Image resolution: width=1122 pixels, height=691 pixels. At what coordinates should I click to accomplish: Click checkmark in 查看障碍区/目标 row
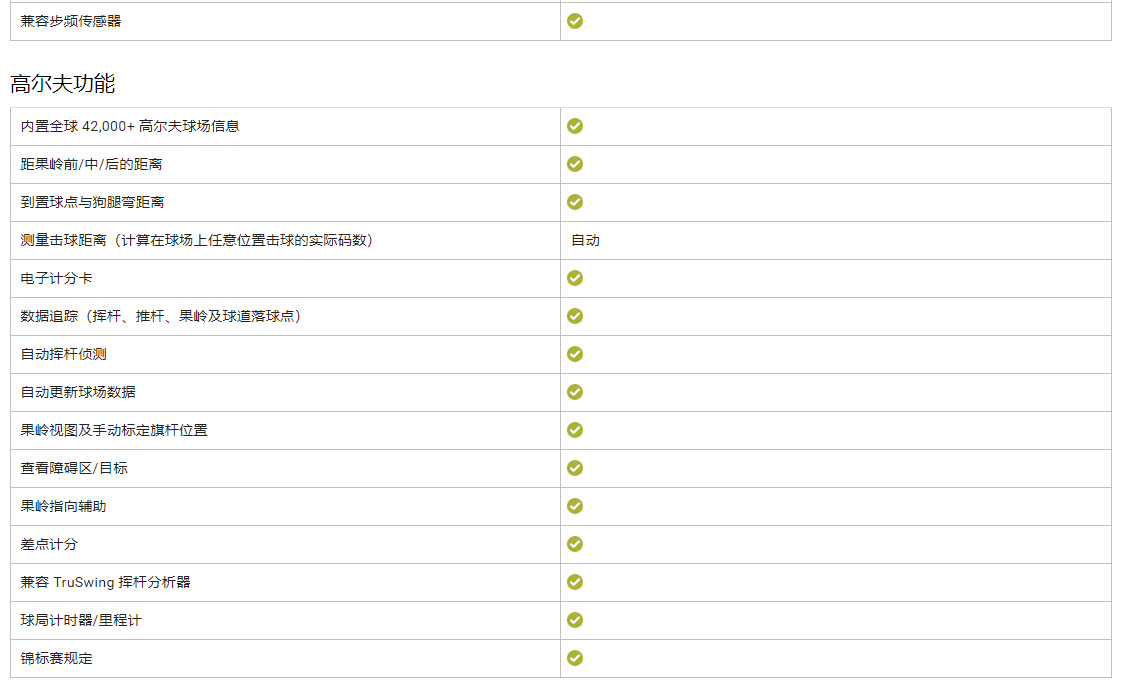tap(575, 468)
